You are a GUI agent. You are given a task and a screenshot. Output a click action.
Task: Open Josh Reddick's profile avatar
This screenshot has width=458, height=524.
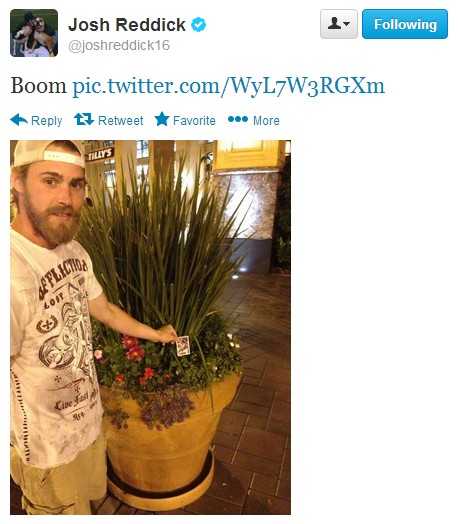point(34,33)
